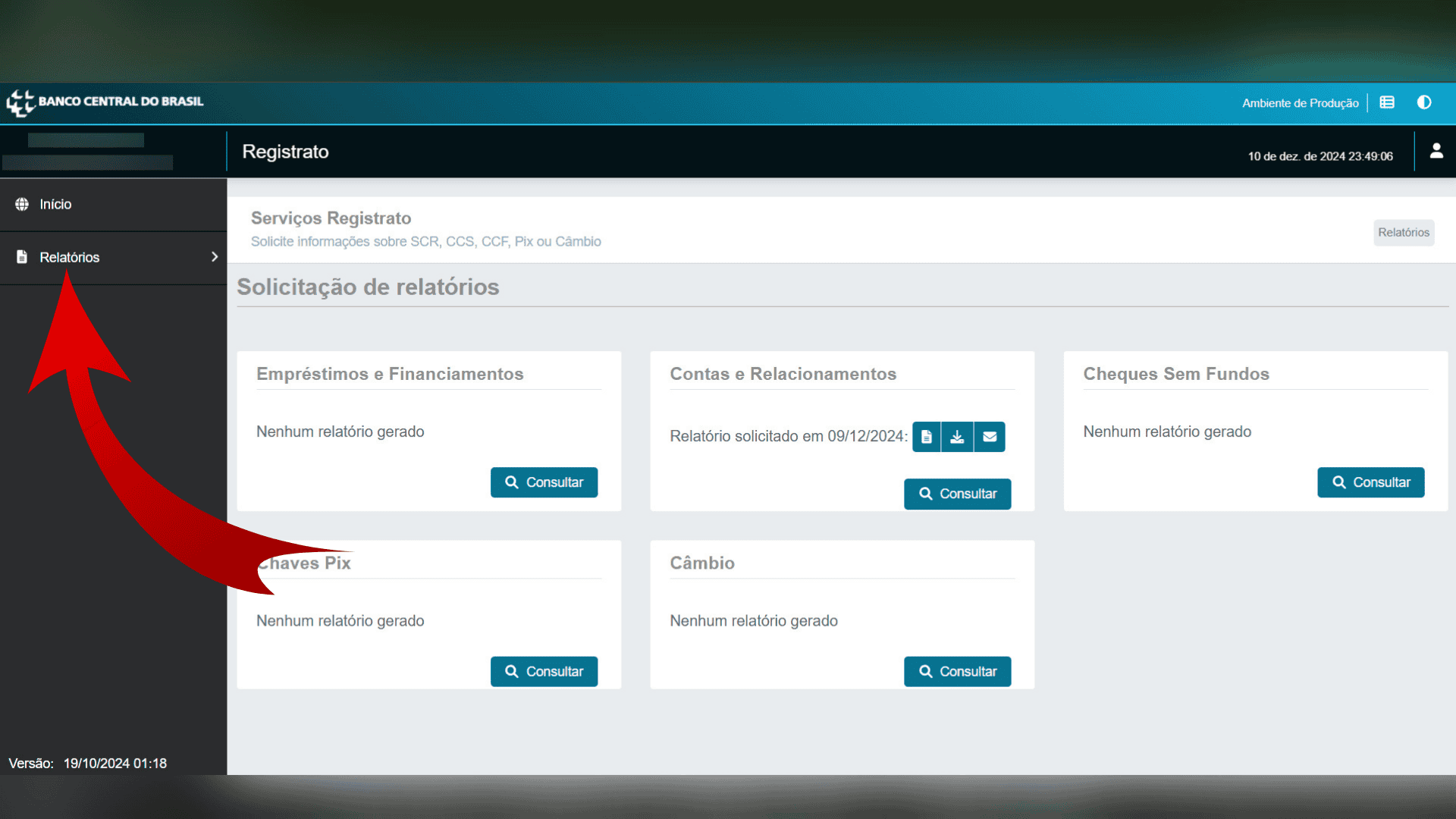
Task: Click the globe icon beside Início
Action: click(x=22, y=204)
